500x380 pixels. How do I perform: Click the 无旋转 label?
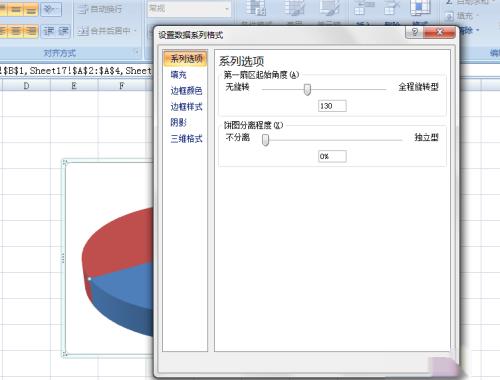coord(237,87)
